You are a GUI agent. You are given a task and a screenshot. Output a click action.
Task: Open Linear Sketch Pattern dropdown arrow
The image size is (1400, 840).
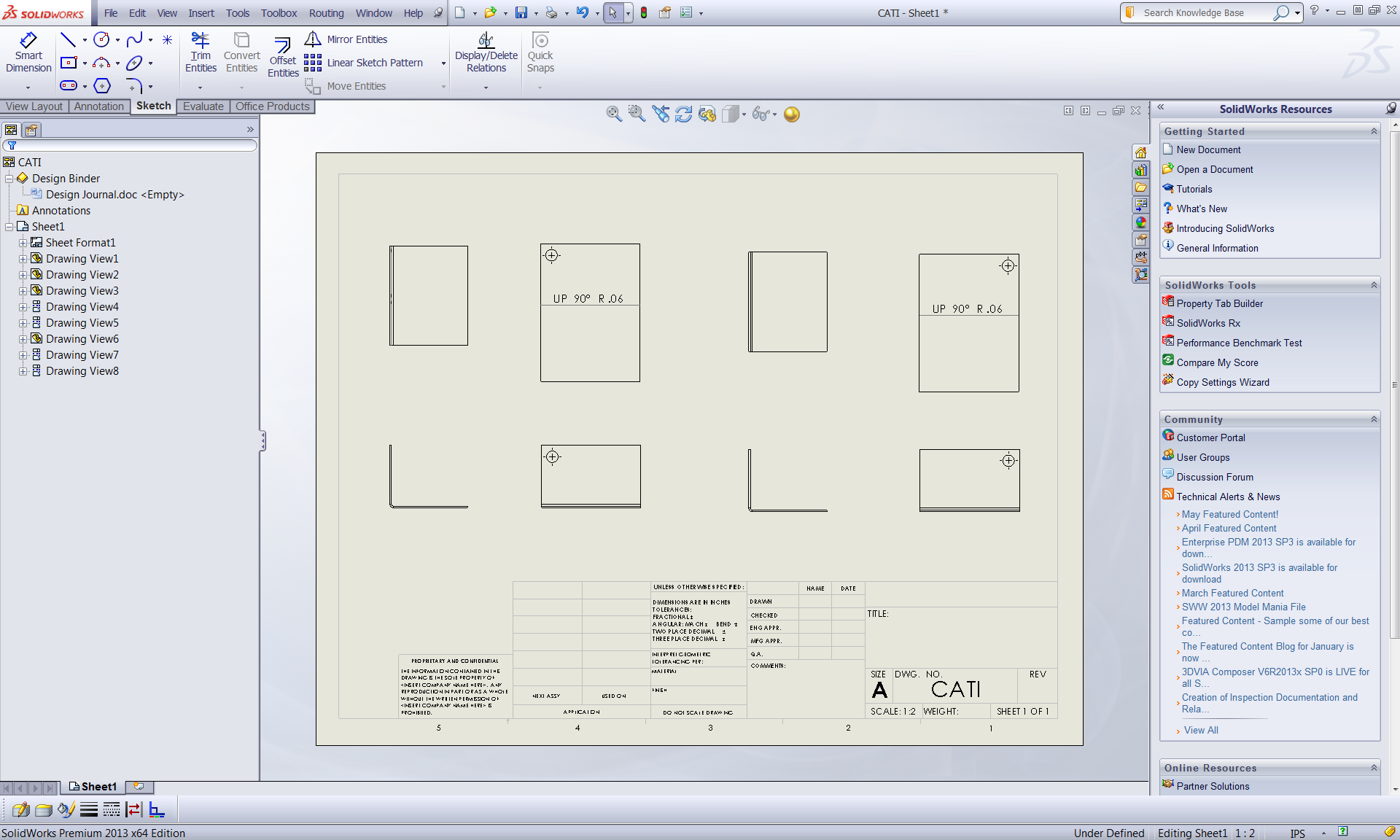[x=443, y=63]
